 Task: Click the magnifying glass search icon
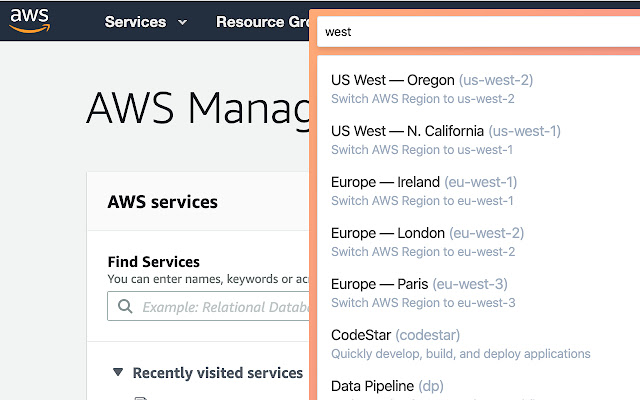coord(125,307)
